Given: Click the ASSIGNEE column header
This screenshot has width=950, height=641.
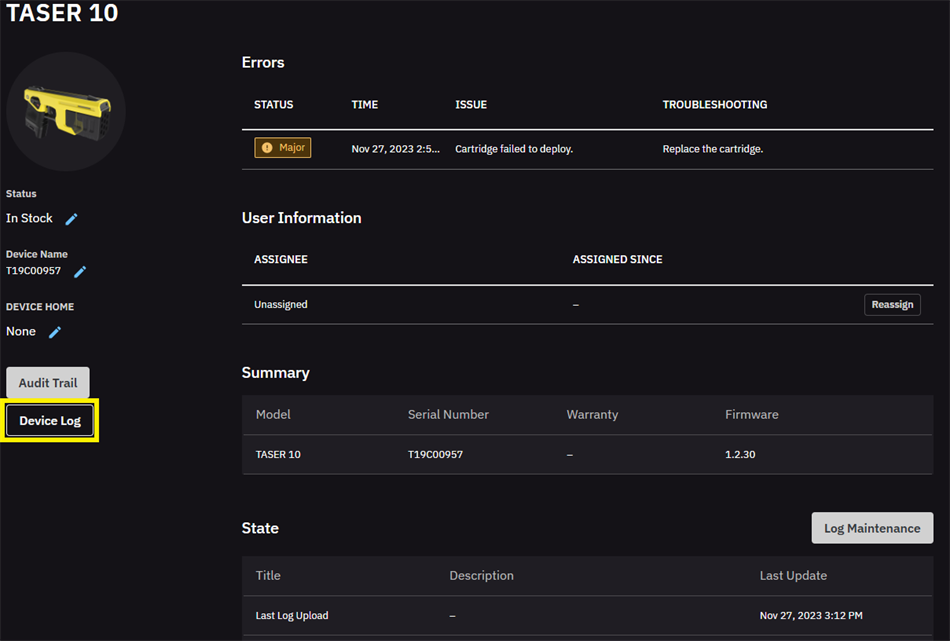Looking at the screenshot, I should [281, 259].
